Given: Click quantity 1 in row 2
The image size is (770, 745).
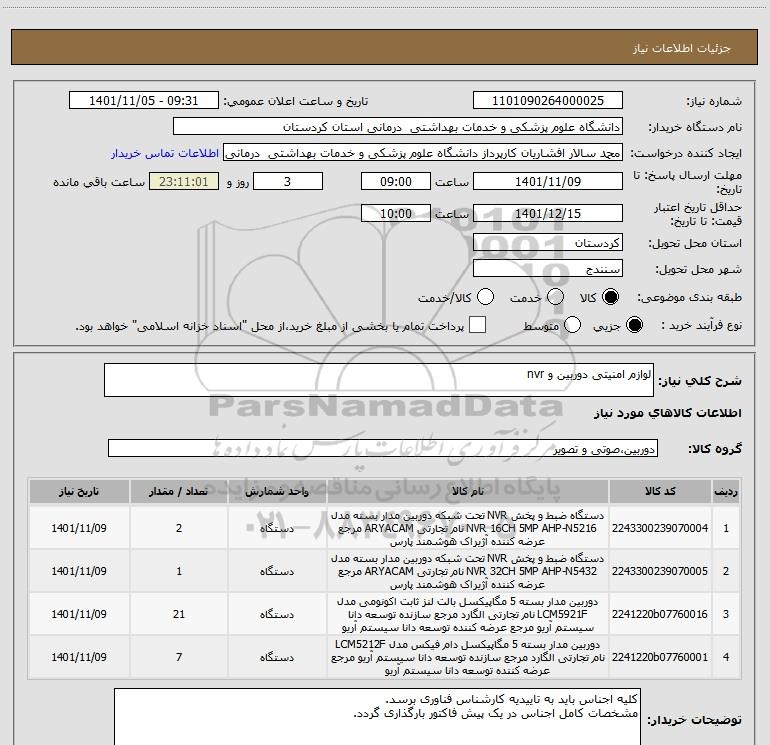Looking at the screenshot, I should [179, 571].
